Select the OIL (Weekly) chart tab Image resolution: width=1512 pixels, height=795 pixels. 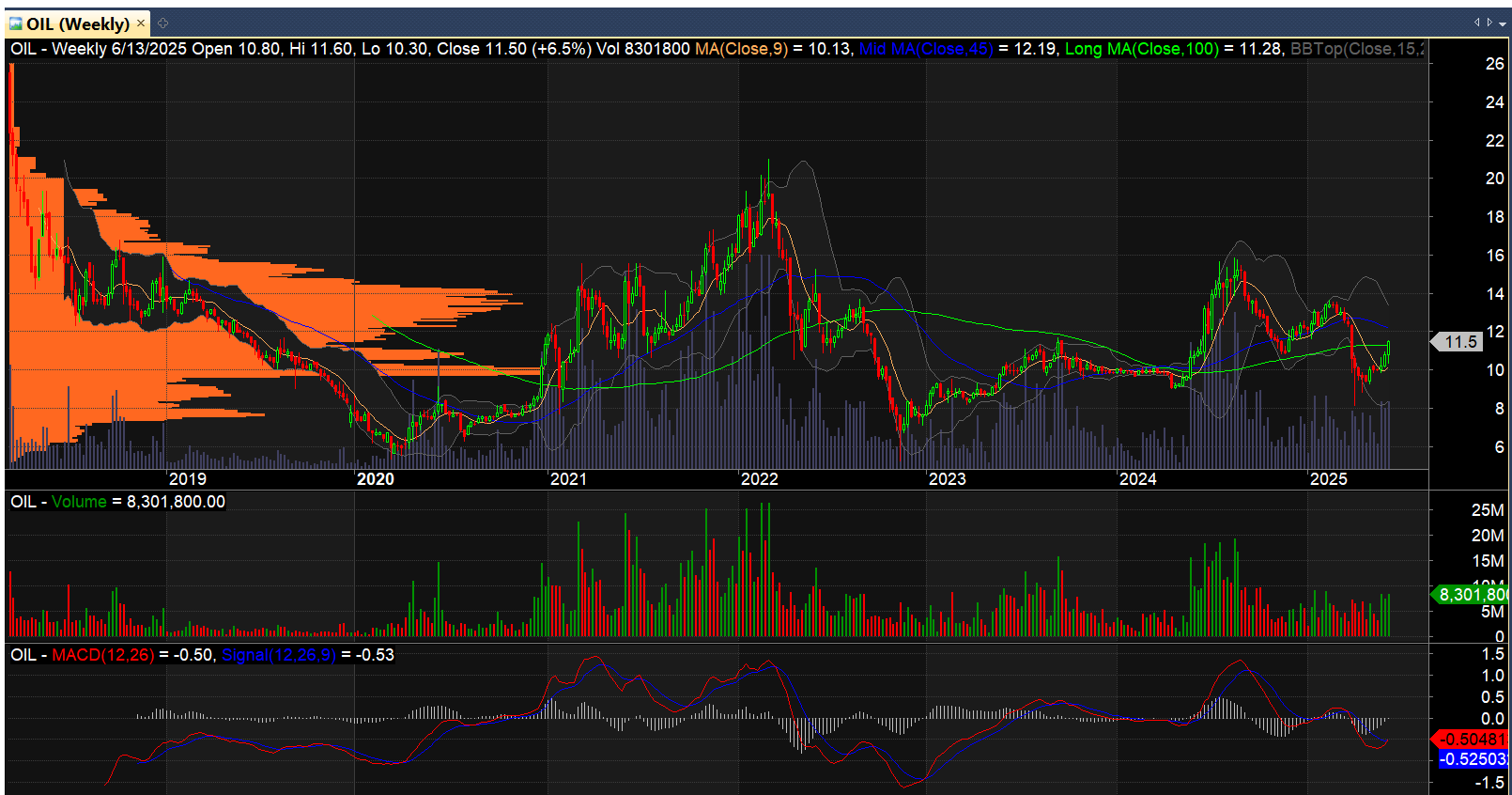(x=77, y=23)
